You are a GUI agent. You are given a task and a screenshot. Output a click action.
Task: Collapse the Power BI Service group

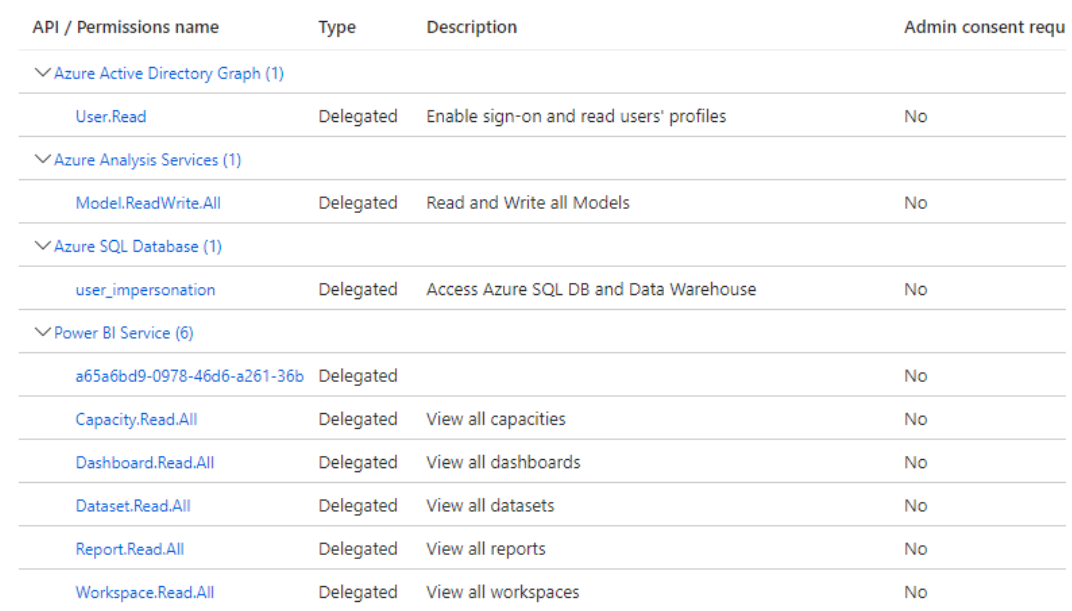[x=42, y=332]
